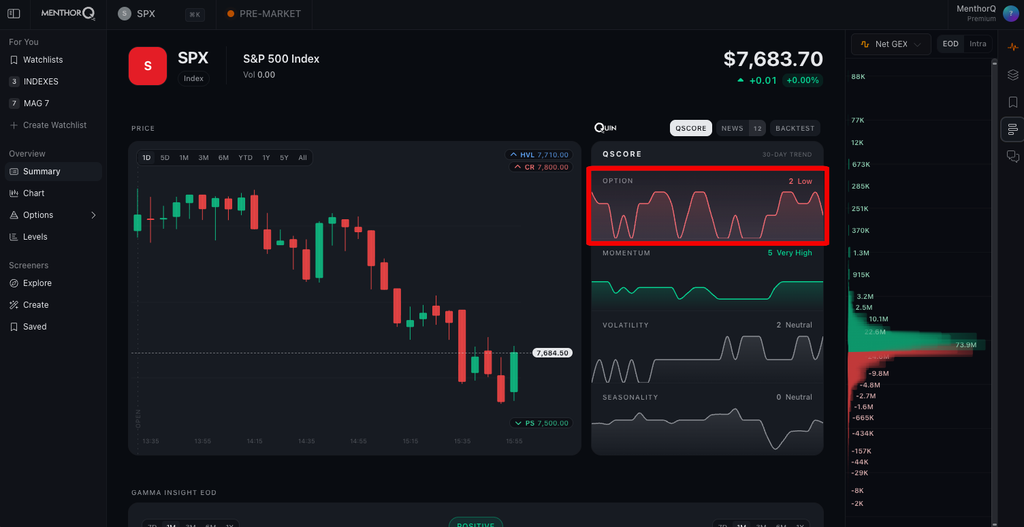
Task: Open the MenthorQ Premium account avatar
Action: [1010, 14]
